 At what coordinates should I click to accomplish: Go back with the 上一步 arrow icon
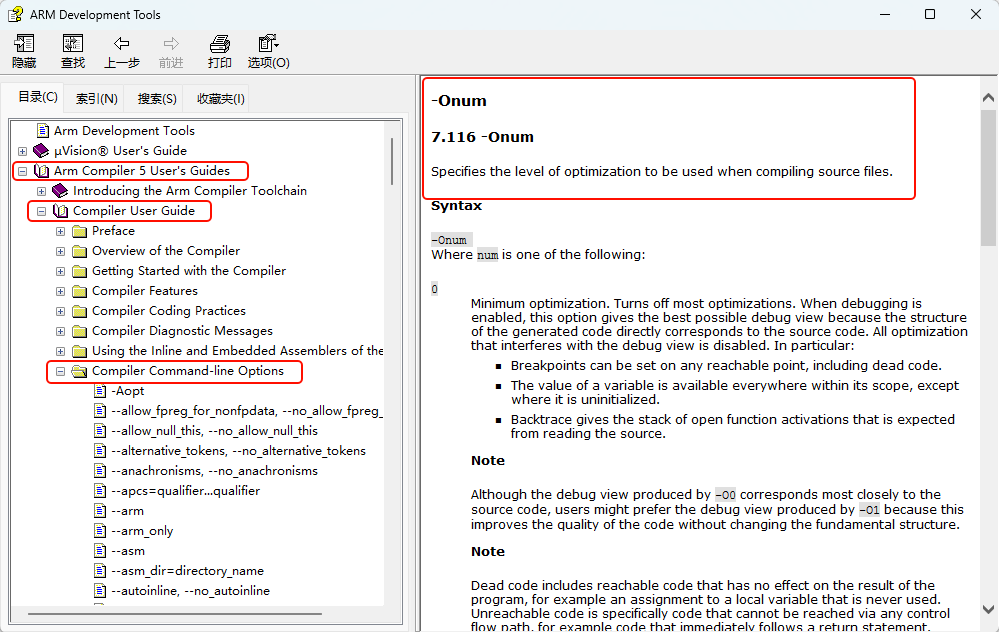[x=122, y=44]
